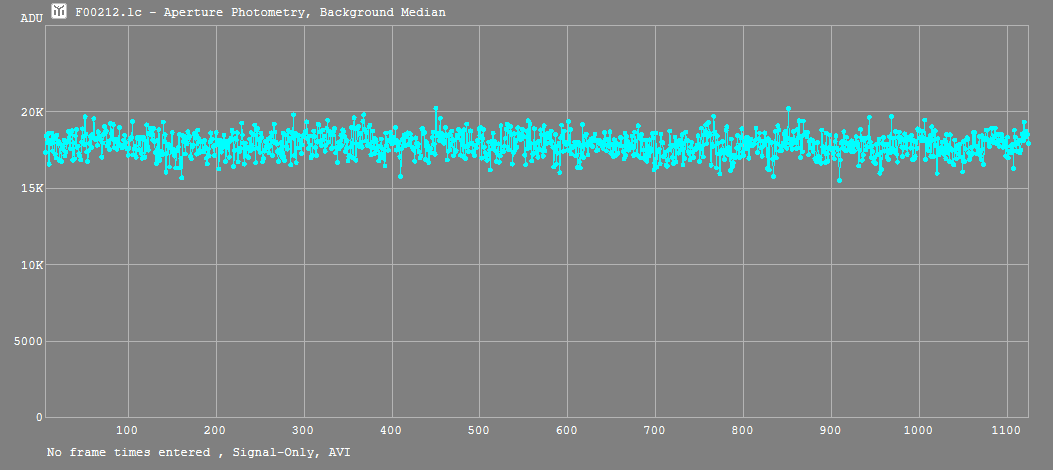The height and width of the screenshot is (470, 1053).
Task: Click the 100 frame label on X axis
Action: coord(127,430)
